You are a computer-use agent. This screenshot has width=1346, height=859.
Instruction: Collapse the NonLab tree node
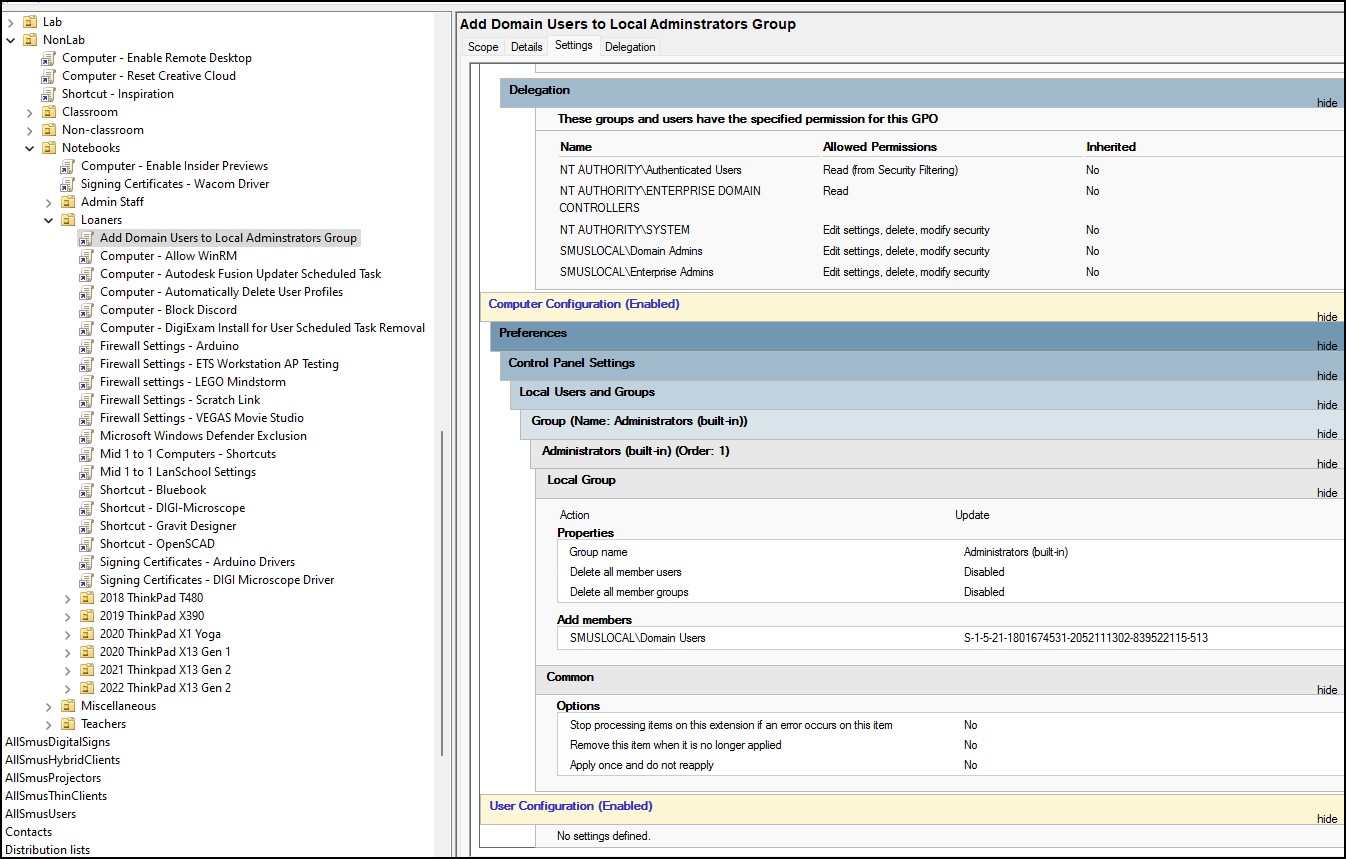(x=11, y=40)
